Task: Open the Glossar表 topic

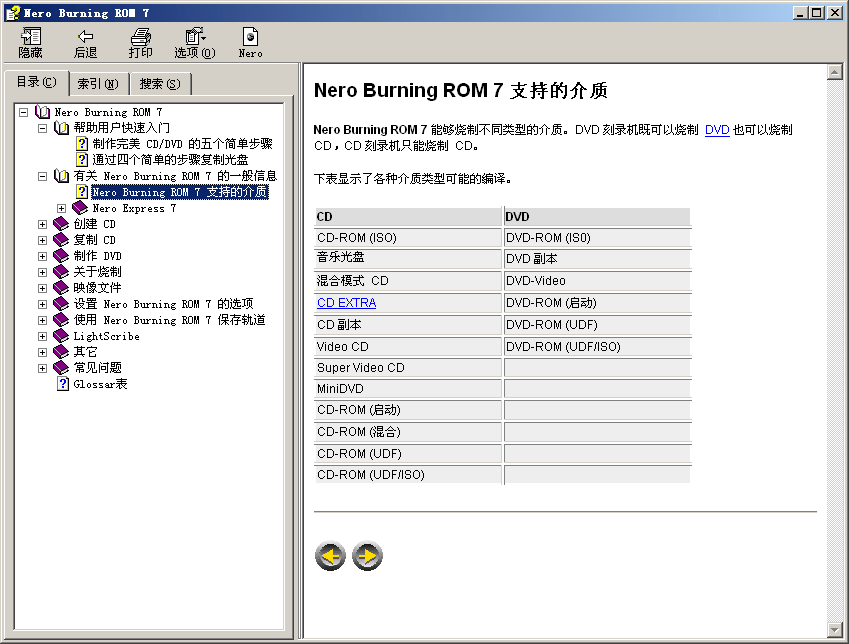Action: point(100,384)
